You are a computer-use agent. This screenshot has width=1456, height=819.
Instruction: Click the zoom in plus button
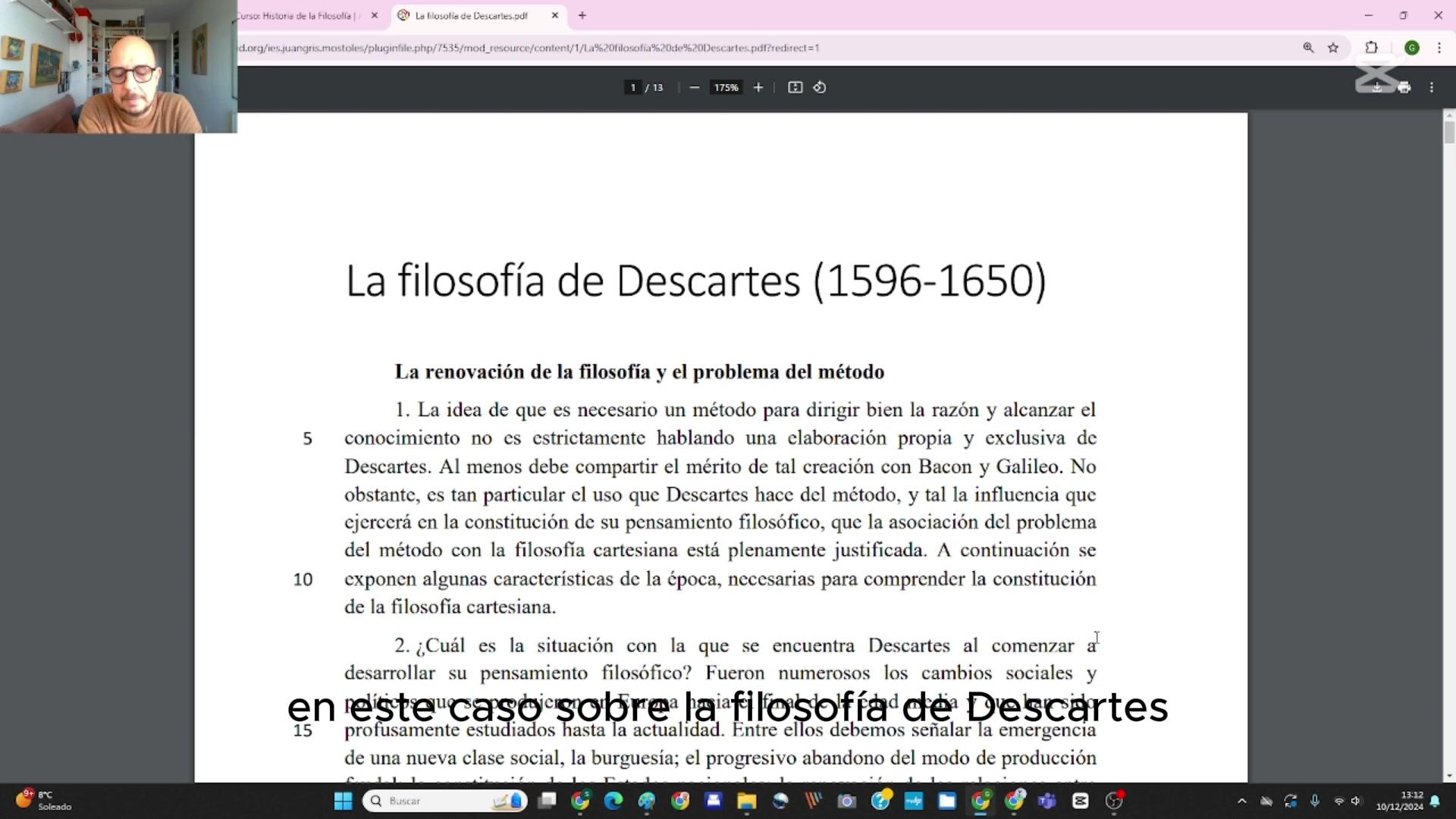click(758, 88)
